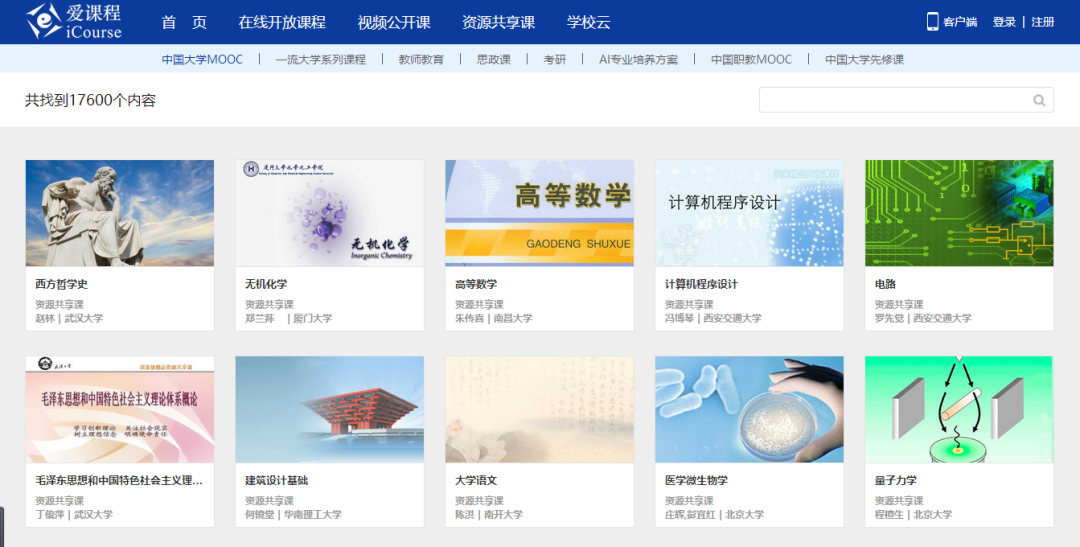Click 冯博琴 | 西安交通大学 text

coord(713,318)
